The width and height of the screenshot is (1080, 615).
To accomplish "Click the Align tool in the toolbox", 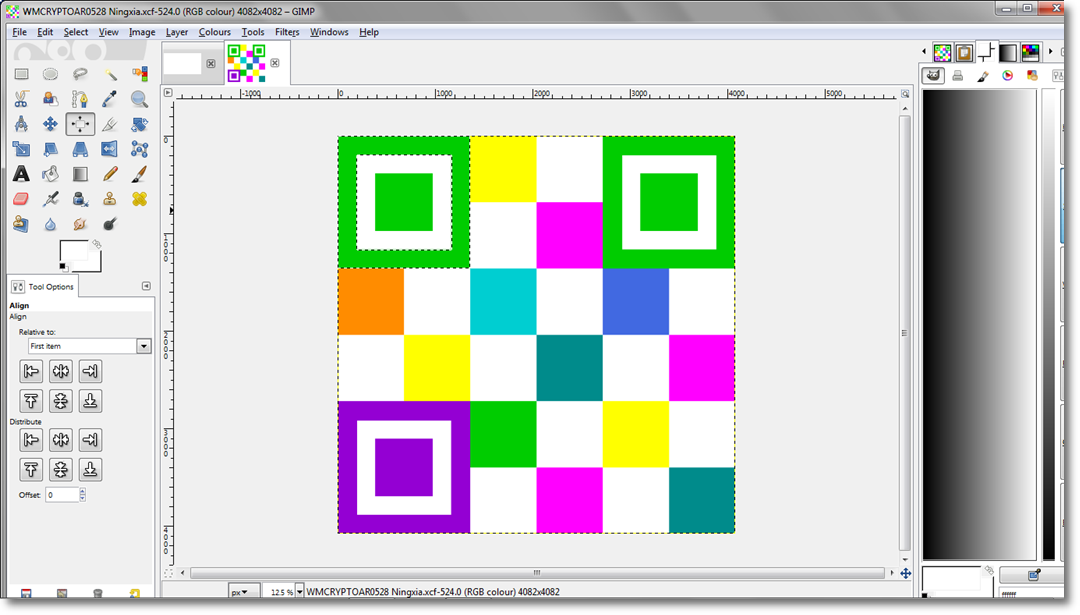I will 80,124.
